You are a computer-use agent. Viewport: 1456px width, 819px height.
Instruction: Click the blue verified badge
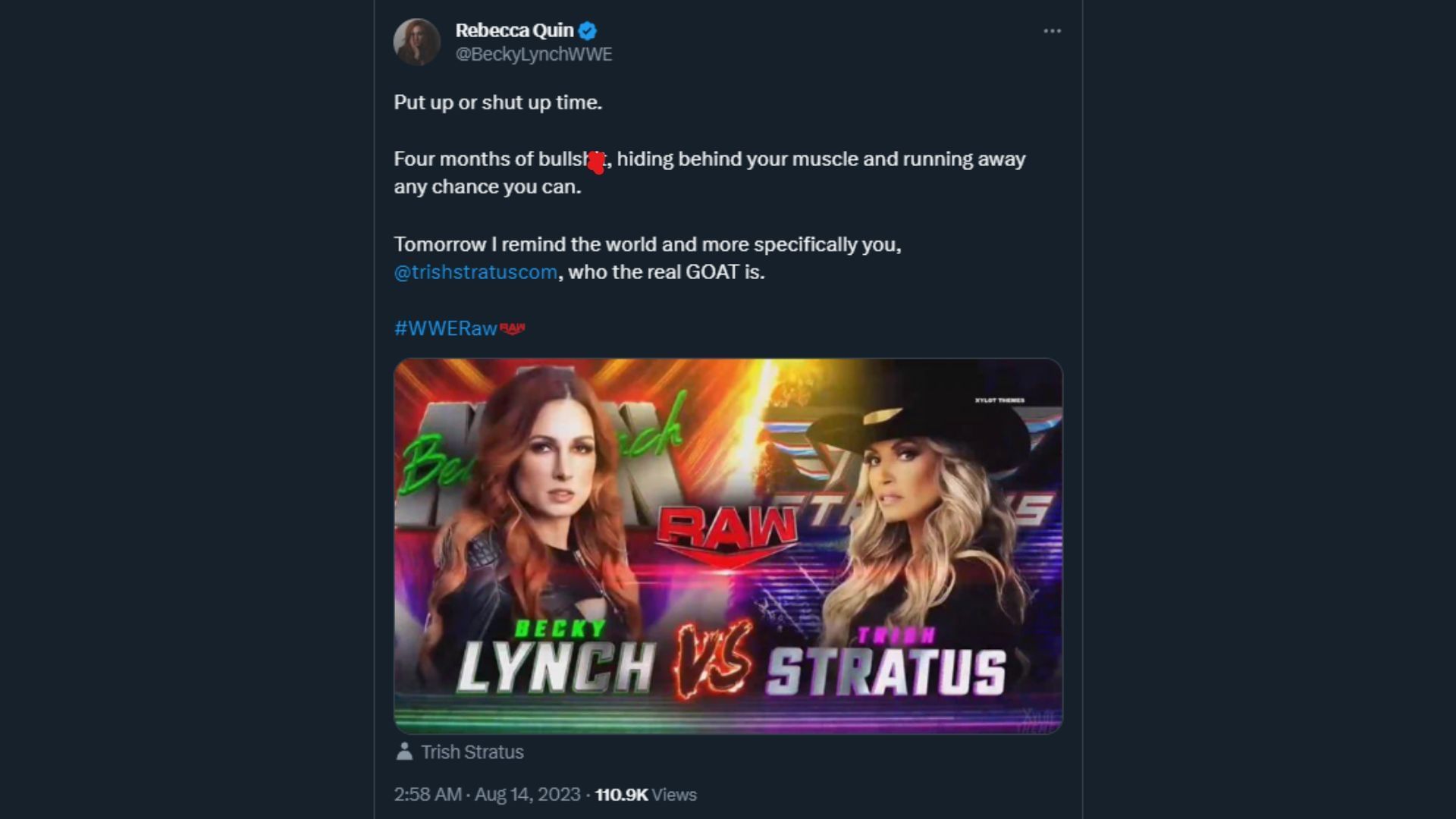click(588, 31)
